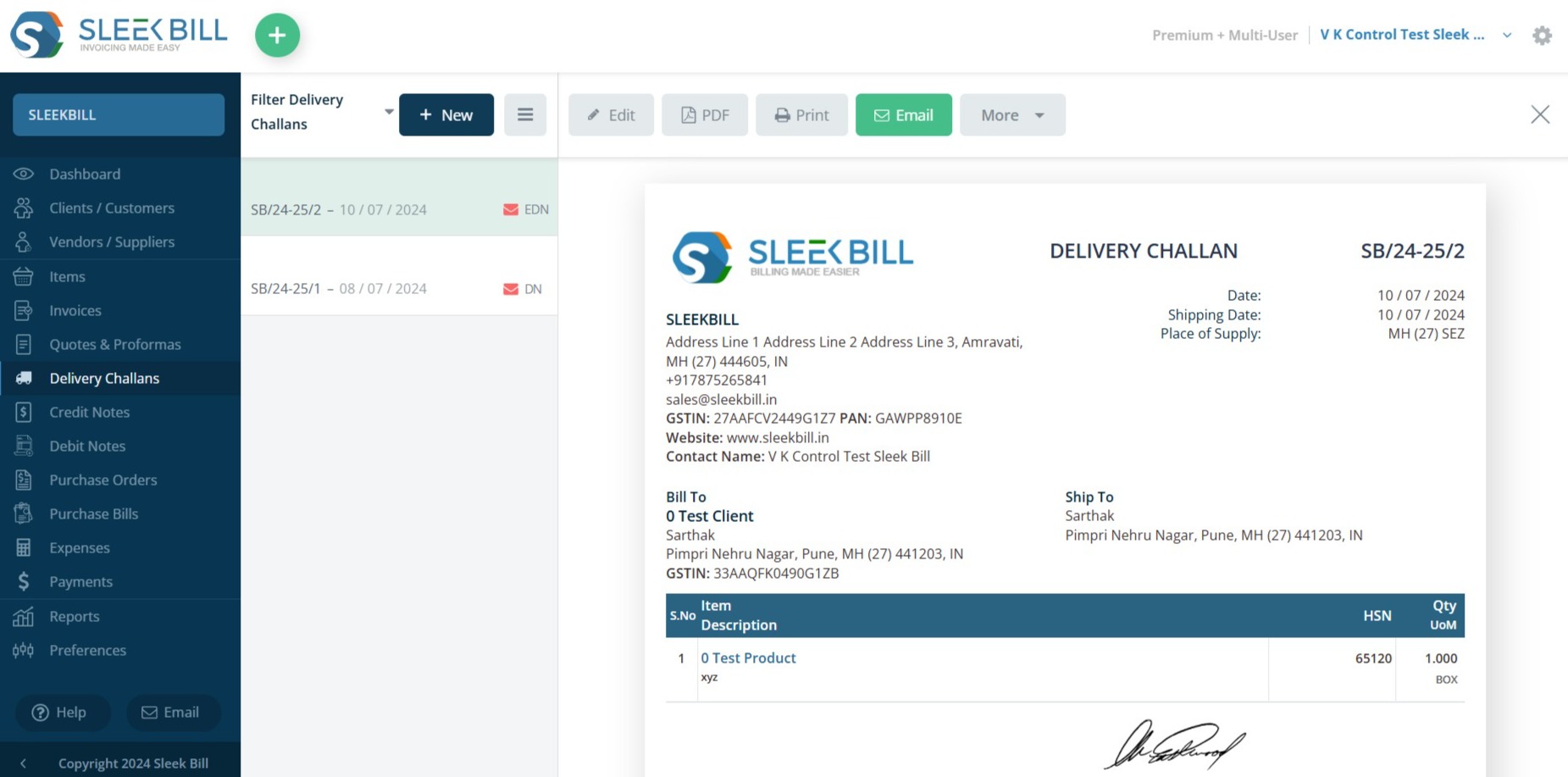Click GSTIN 33AAQFK0490G1ZB under Bill To
Screen dimensions: 1568x777
tap(752, 573)
